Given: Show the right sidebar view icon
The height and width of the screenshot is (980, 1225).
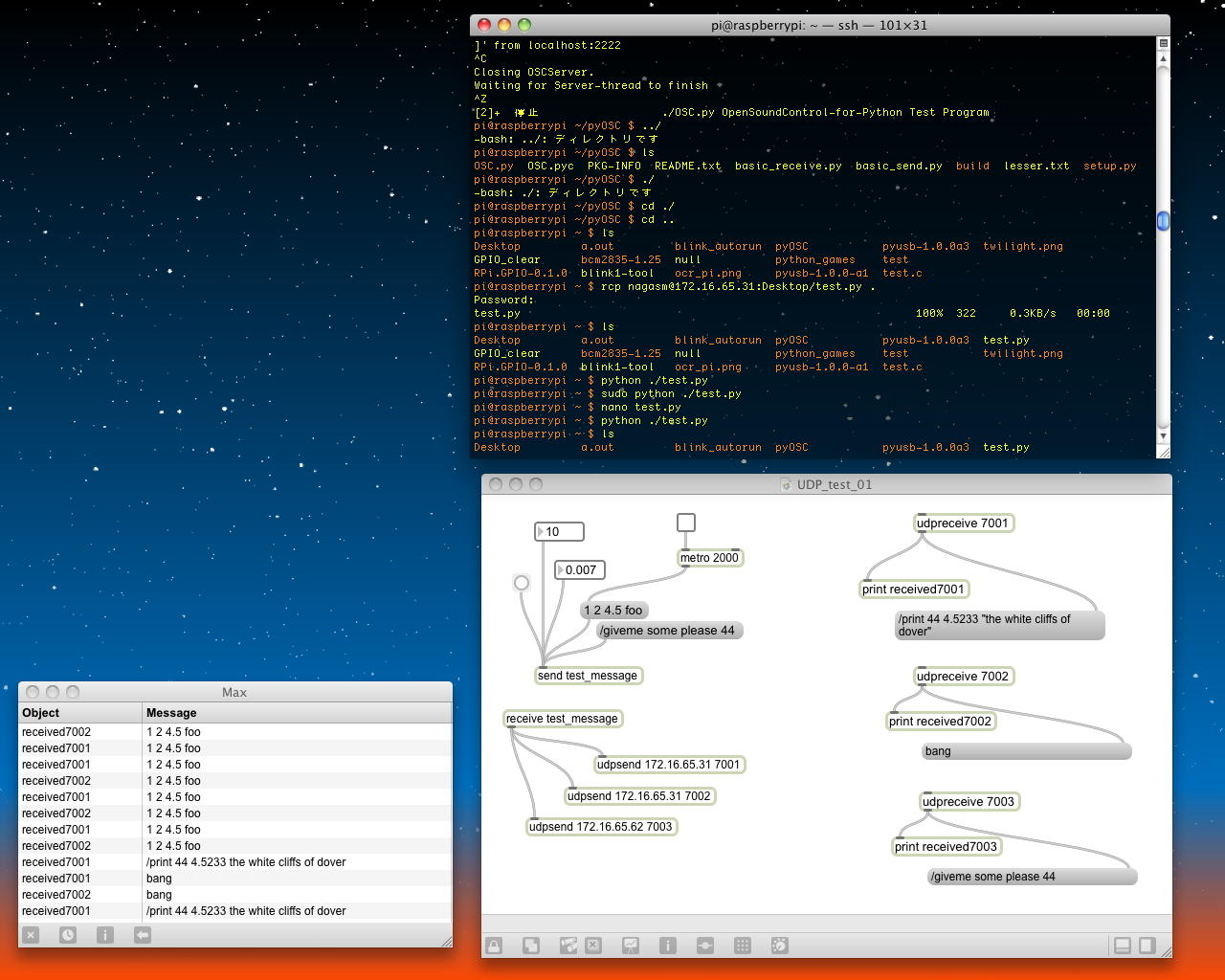Looking at the screenshot, I should (1147, 946).
